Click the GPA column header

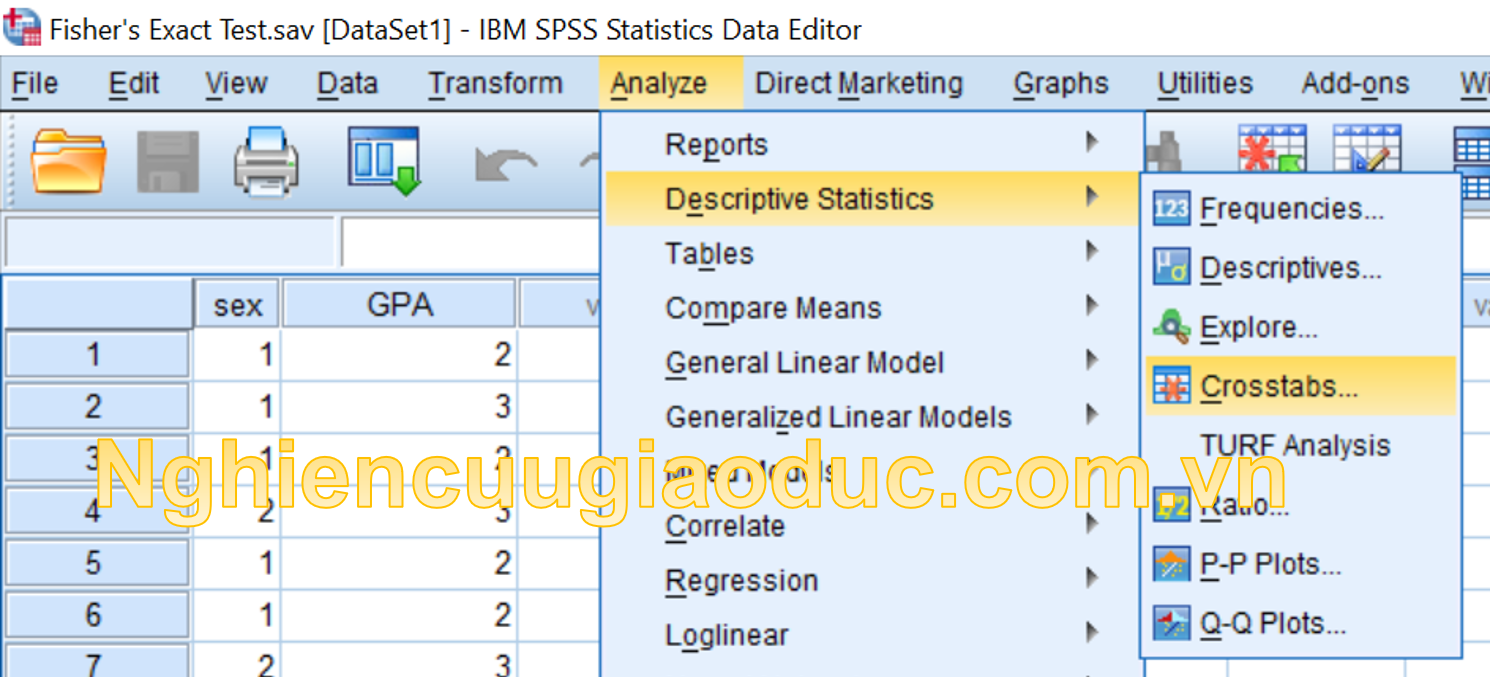pos(399,304)
